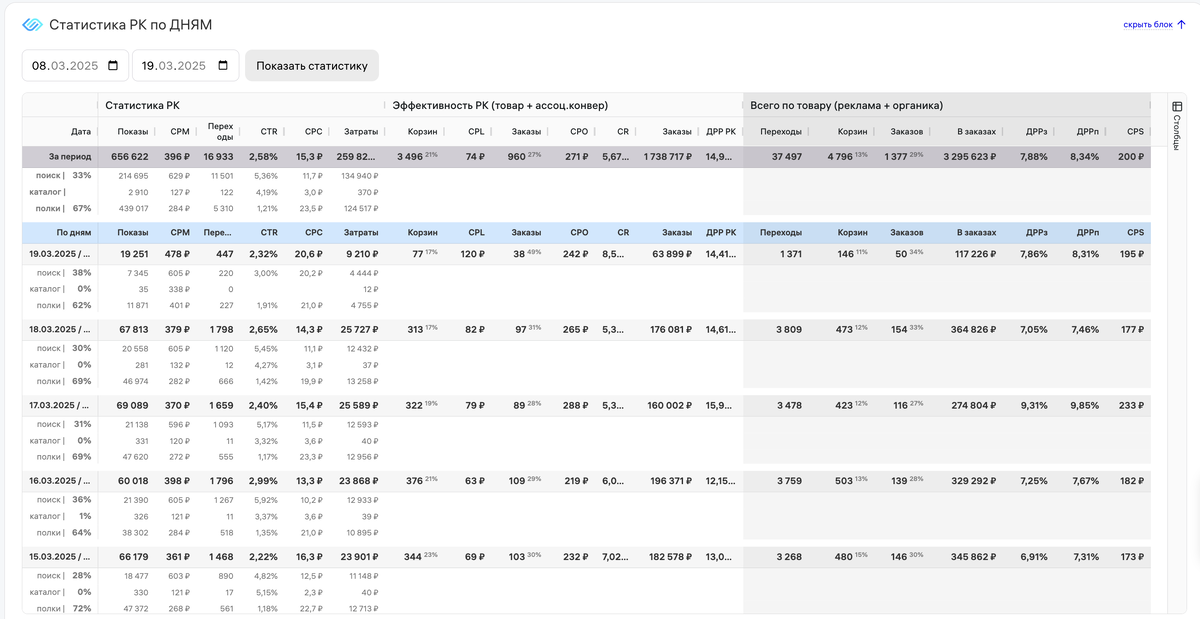Click 16.03 CPO value 219 ₽
1200x619 pixels.
pos(576,481)
